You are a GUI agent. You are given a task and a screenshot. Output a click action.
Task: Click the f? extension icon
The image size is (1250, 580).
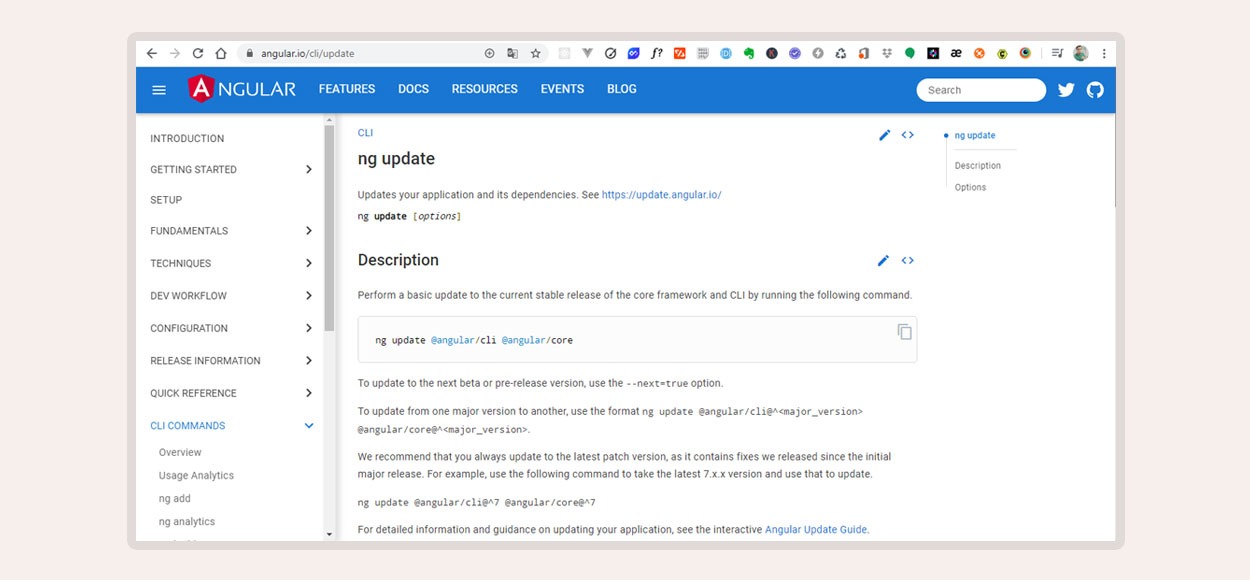point(657,53)
